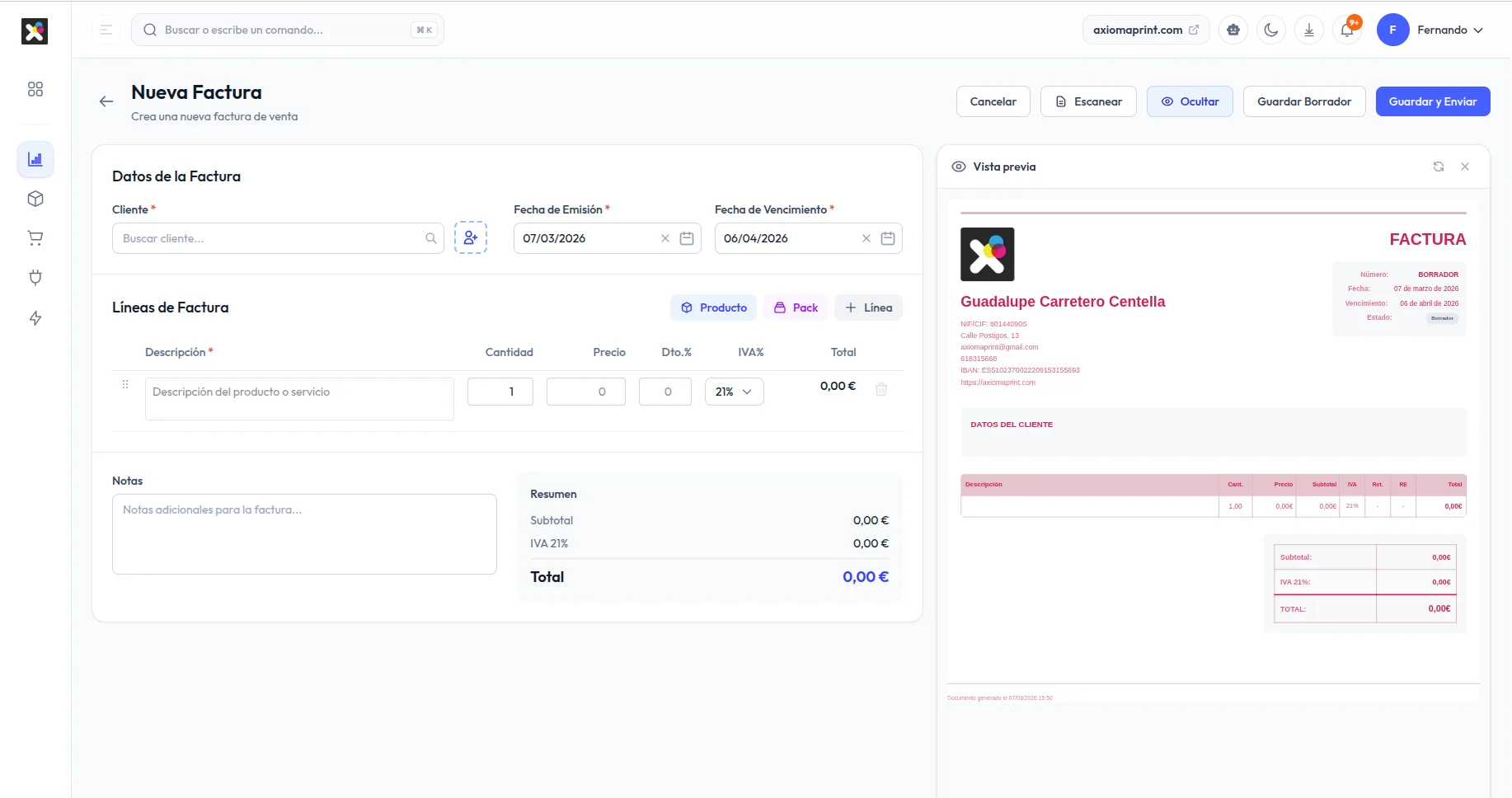
Task: Toggle dark mode with moon icon
Action: [x=1271, y=31]
